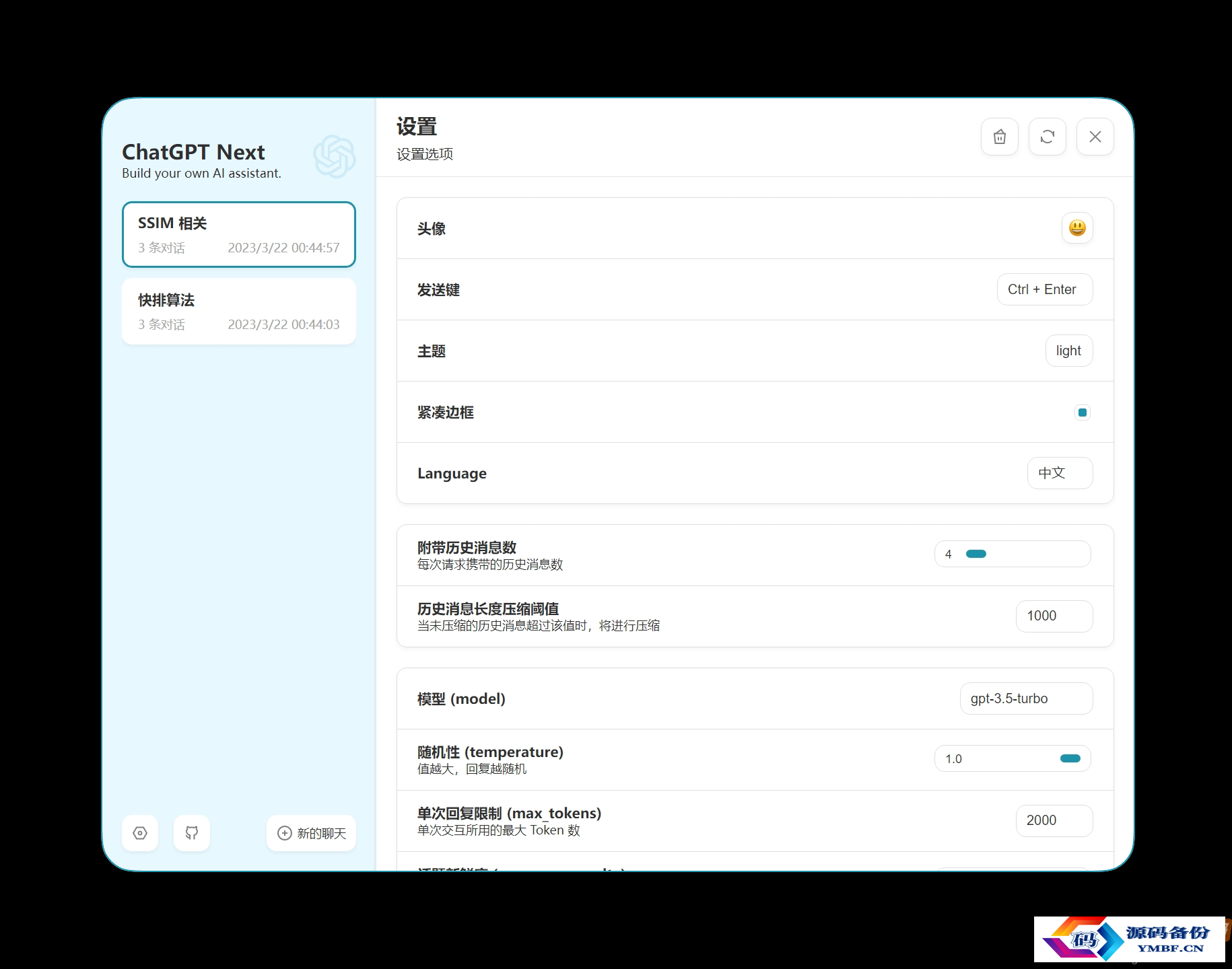Click 值越大，回复越随机 description
Viewport: 1232px width, 969px height.
[x=472, y=769]
